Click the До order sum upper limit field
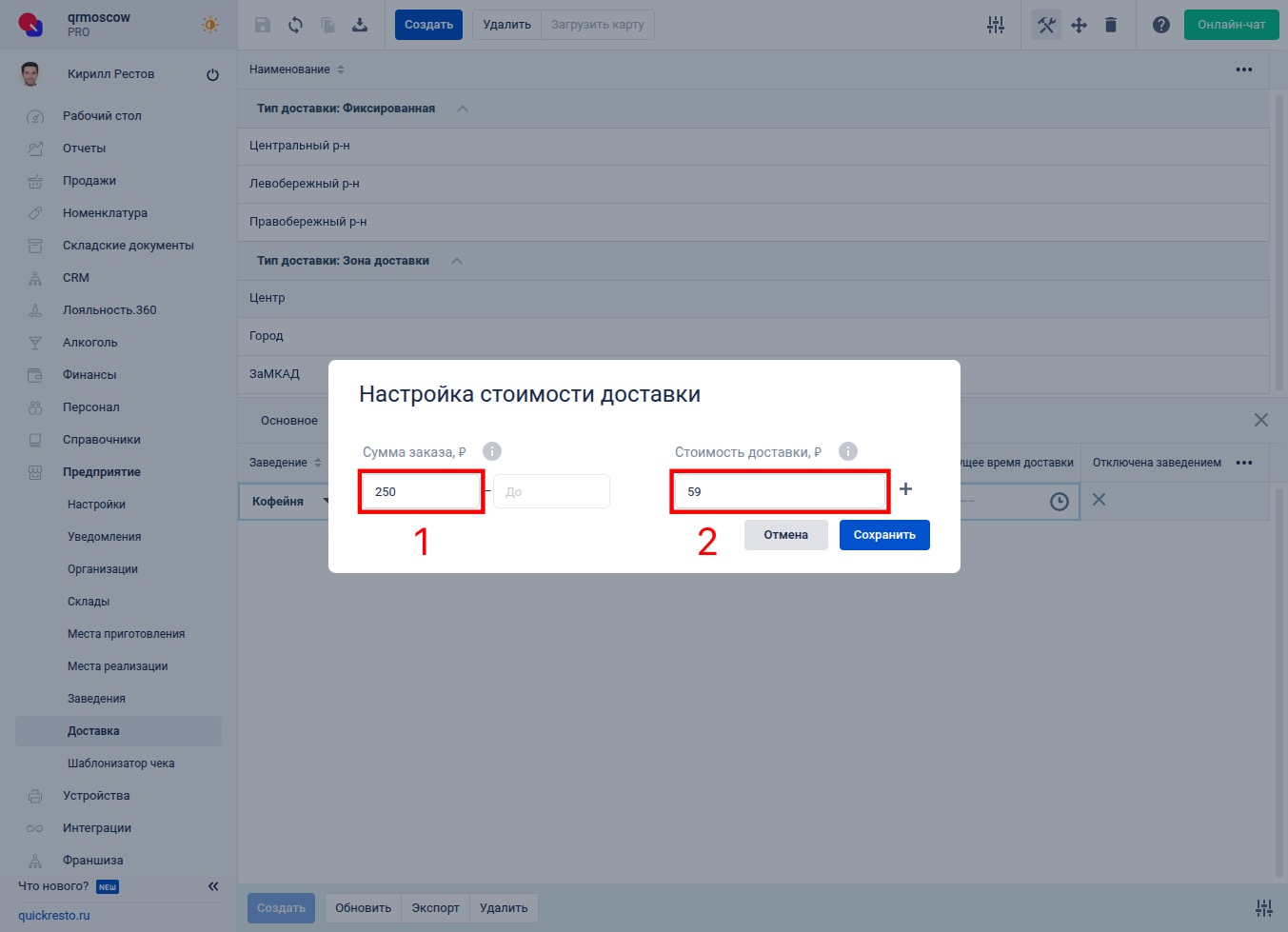1288x932 pixels. 551,492
